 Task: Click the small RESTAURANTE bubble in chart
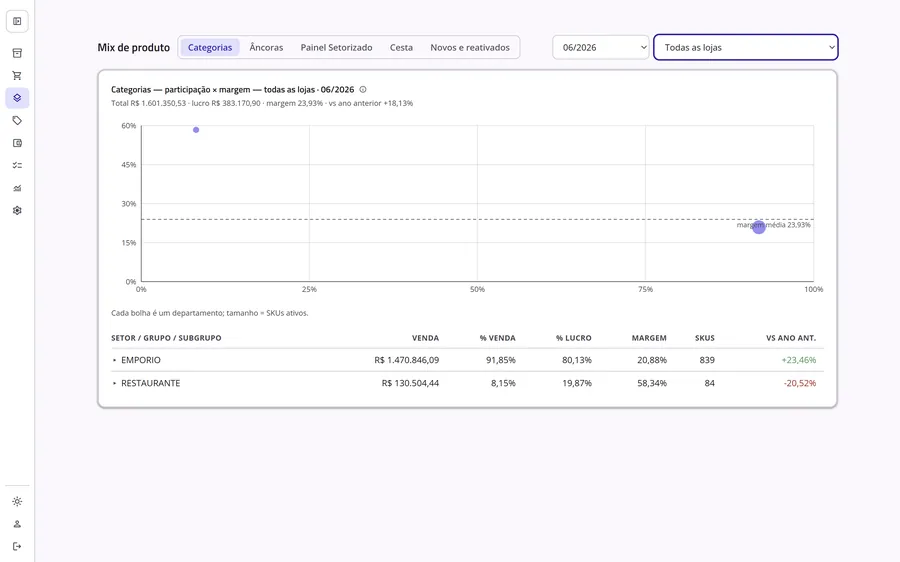(x=196, y=130)
